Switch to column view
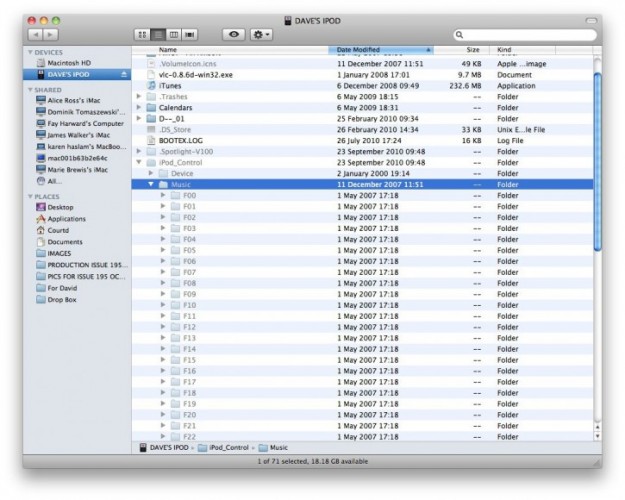Screen dimensions: 625x500 [174, 35]
